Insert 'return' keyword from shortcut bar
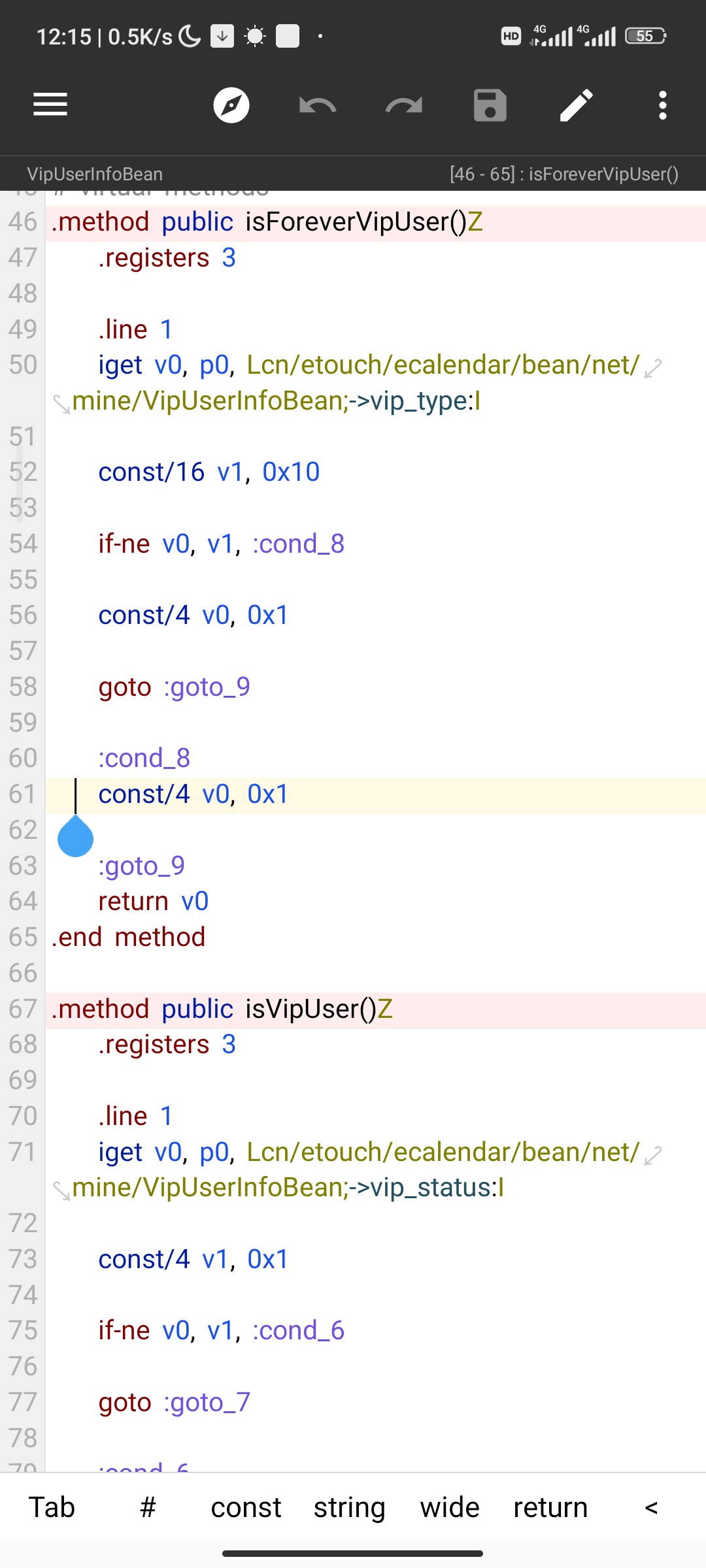This screenshot has height=1568, width=706. click(x=550, y=1508)
